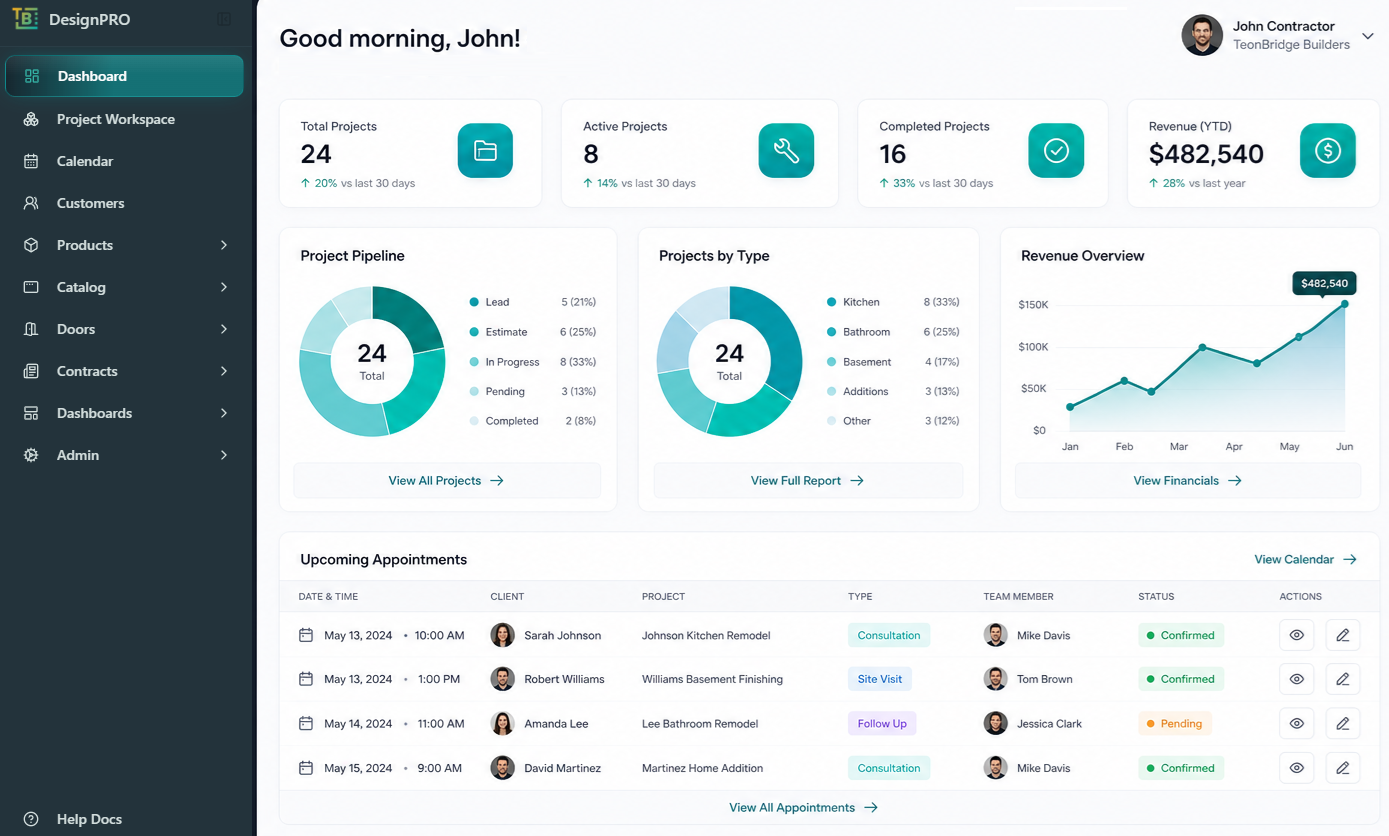The width and height of the screenshot is (1389, 836).
Task: Expand the Contracts submenu chevron
Action: click(x=224, y=371)
